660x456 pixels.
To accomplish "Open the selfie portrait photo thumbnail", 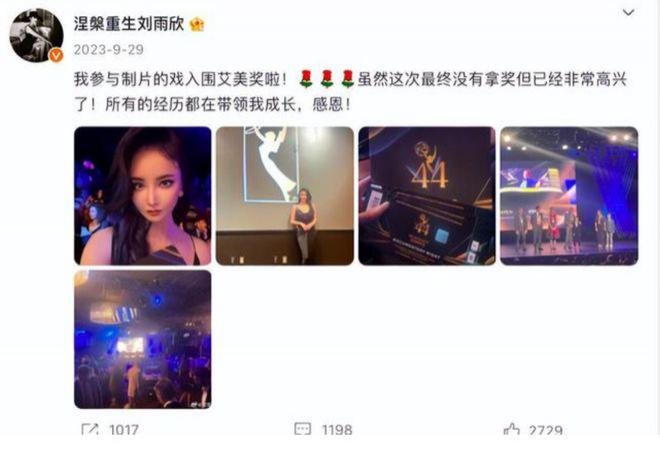I will point(143,196).
